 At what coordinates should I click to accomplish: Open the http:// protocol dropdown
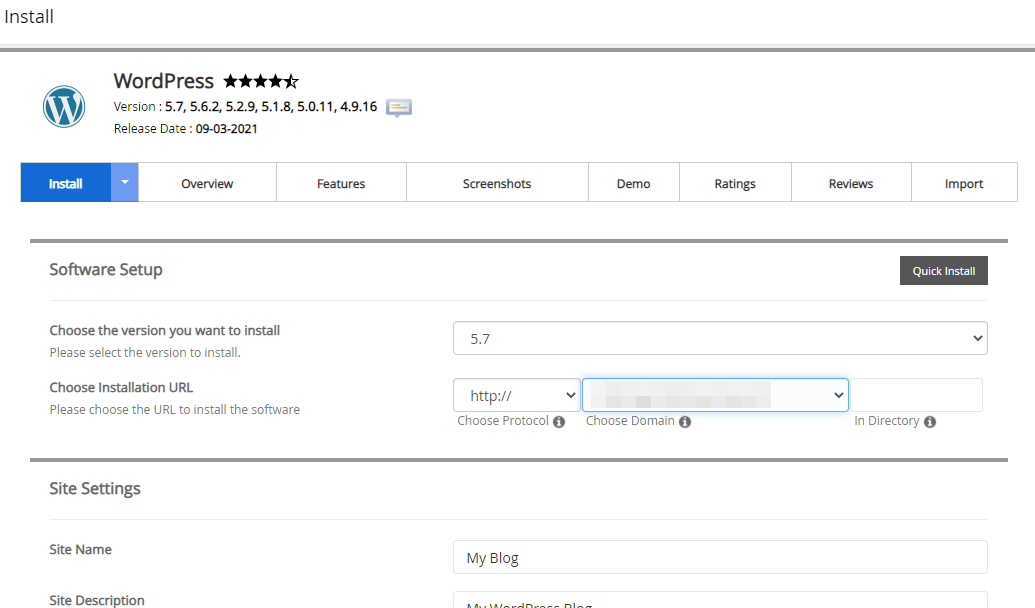coord(517,395)
